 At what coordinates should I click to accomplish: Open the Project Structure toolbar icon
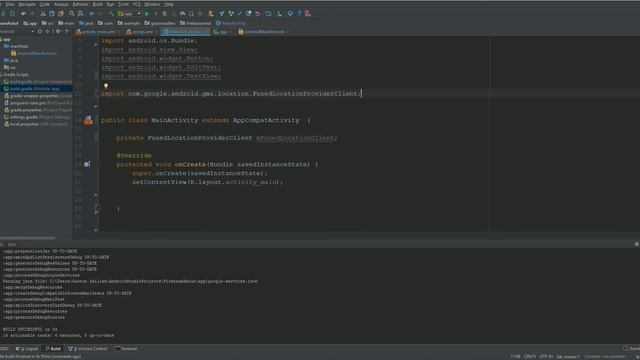[x=269, y=13]
